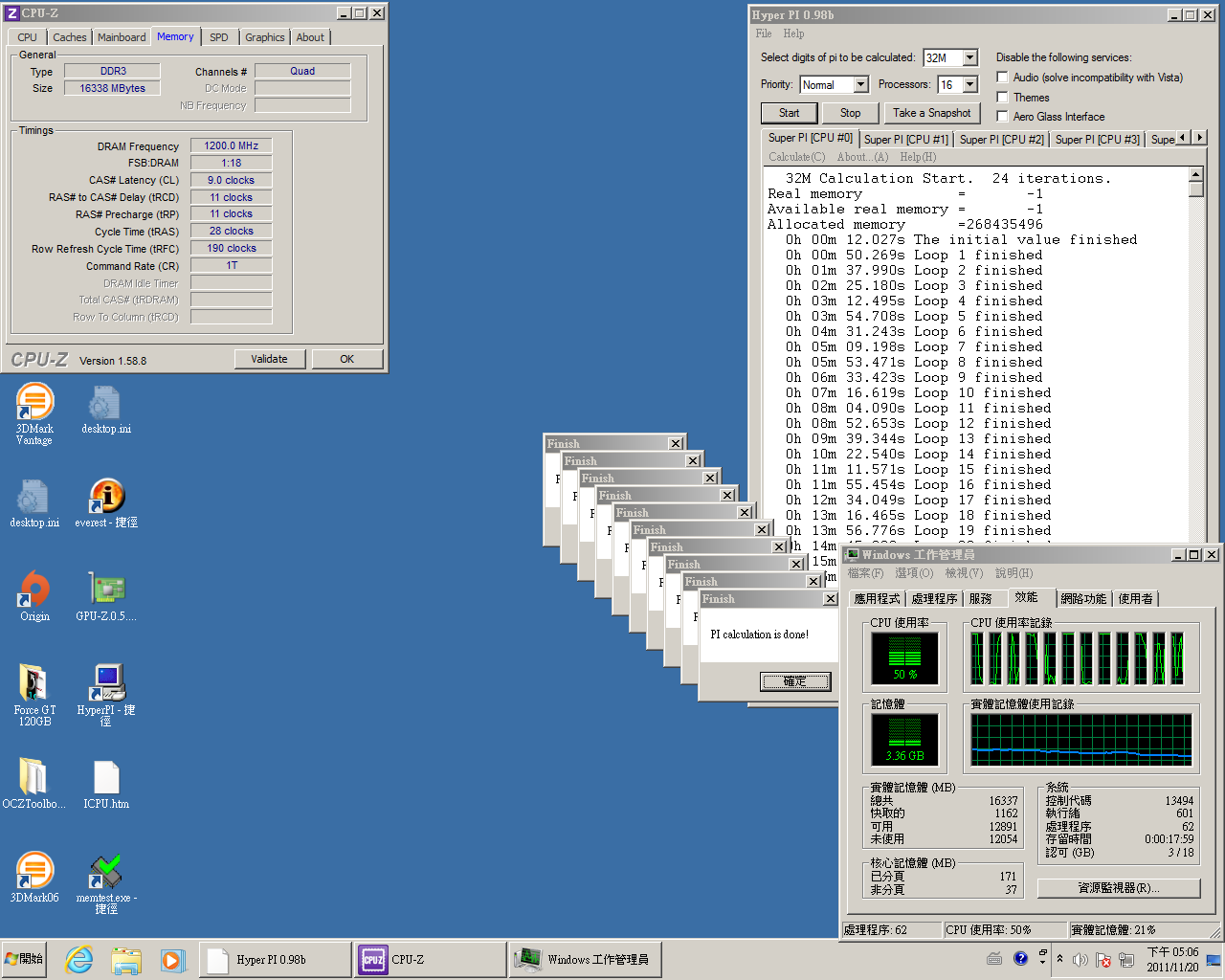Click Start button in Hyper PI

click(x=789, y=113)
